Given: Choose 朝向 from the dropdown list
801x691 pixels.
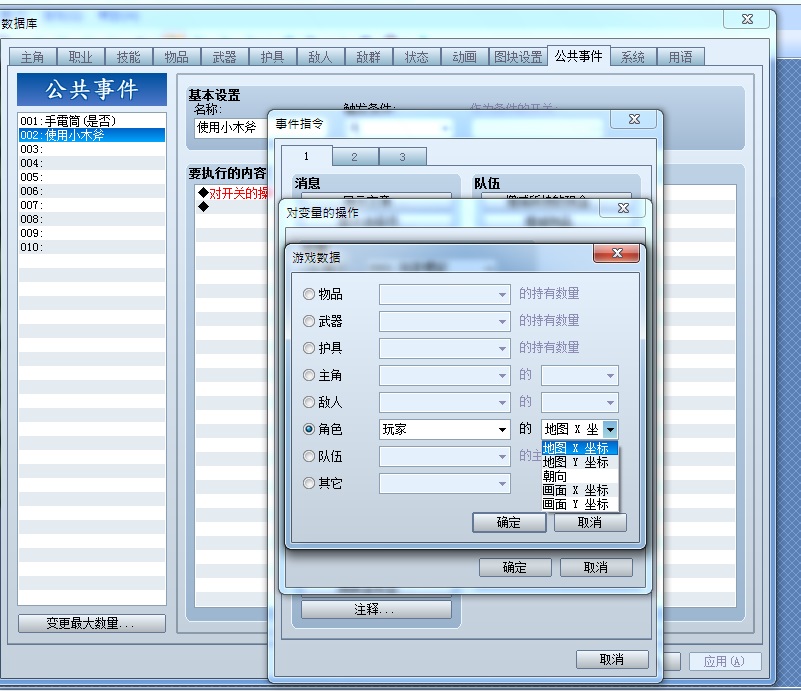Looking at the screenshot, I should tap(580, 476).
